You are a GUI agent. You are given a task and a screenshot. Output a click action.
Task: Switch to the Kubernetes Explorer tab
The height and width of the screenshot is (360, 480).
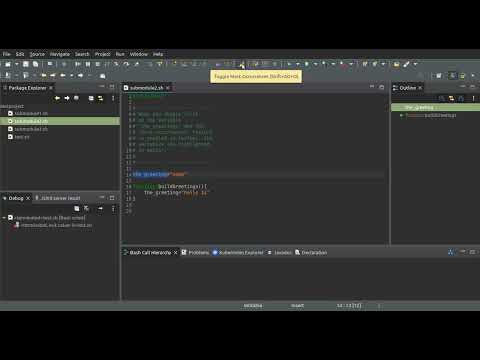238,253
